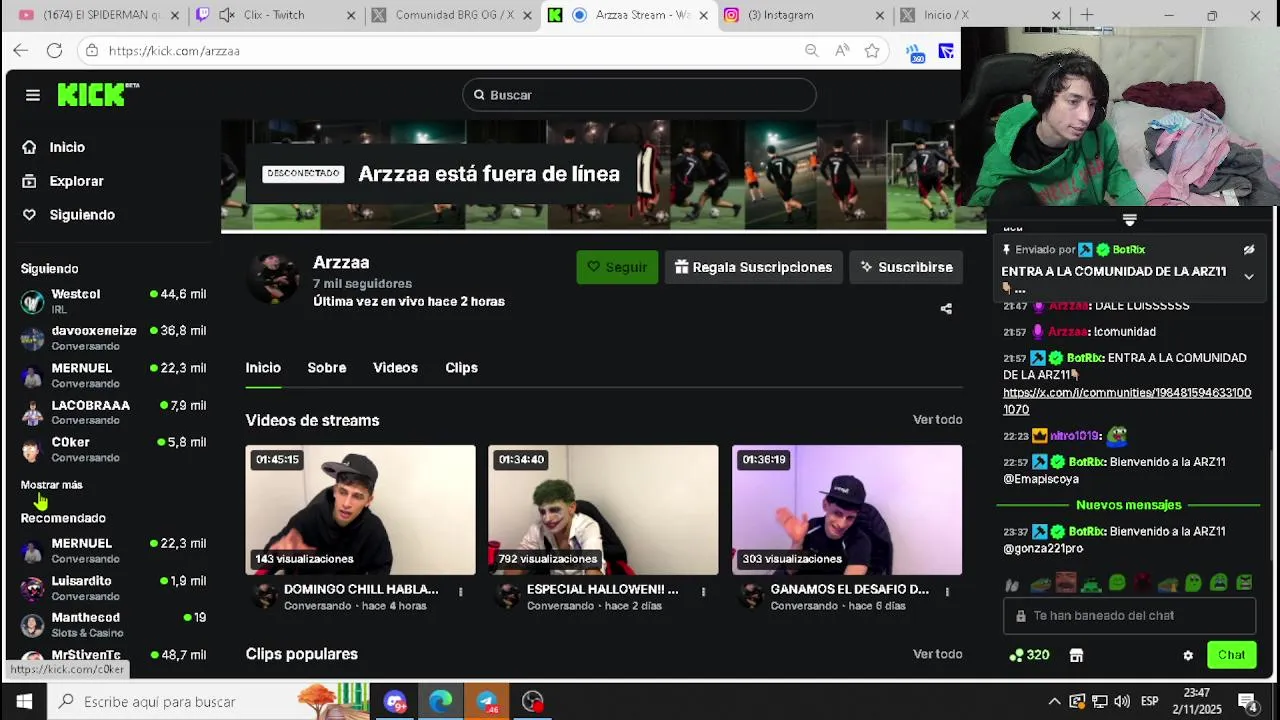Activate read aloud icon in address bar
The width and height of the screenshot is (1280, 720).
click(x=842, y=51)
